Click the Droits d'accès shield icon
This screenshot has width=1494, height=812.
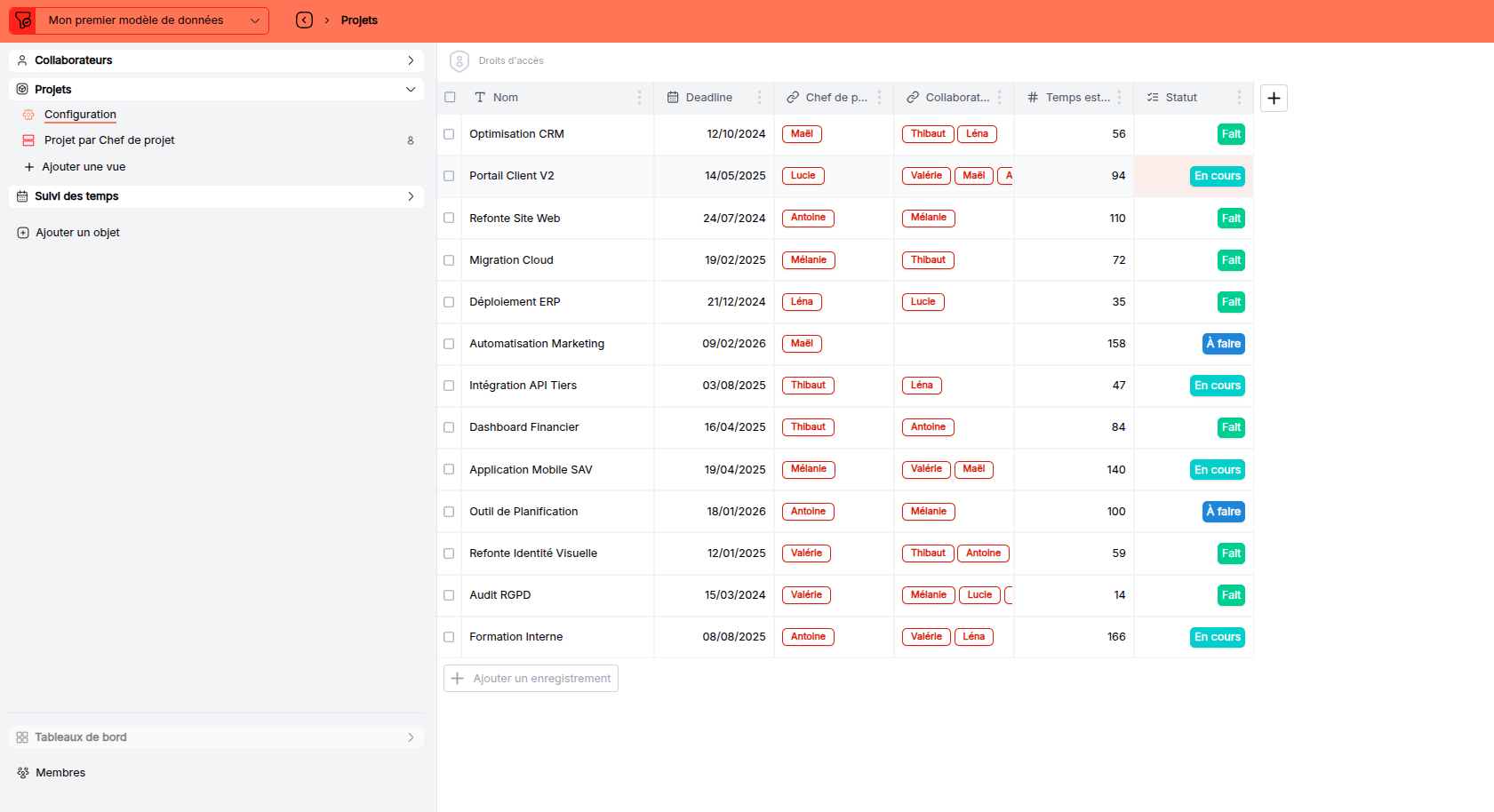459,60
